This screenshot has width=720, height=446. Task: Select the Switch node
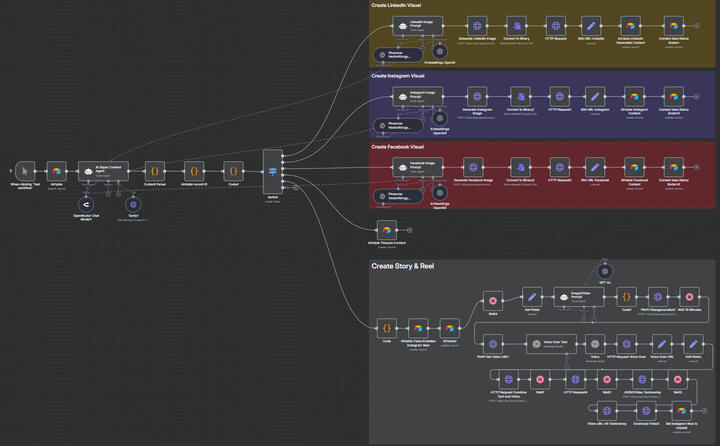click(x=272, y=170)
